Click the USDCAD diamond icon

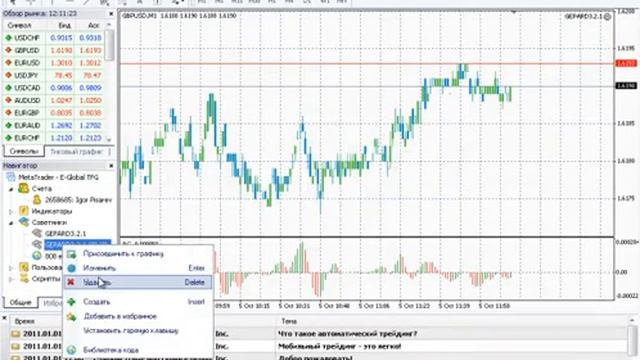coord(8,88)
